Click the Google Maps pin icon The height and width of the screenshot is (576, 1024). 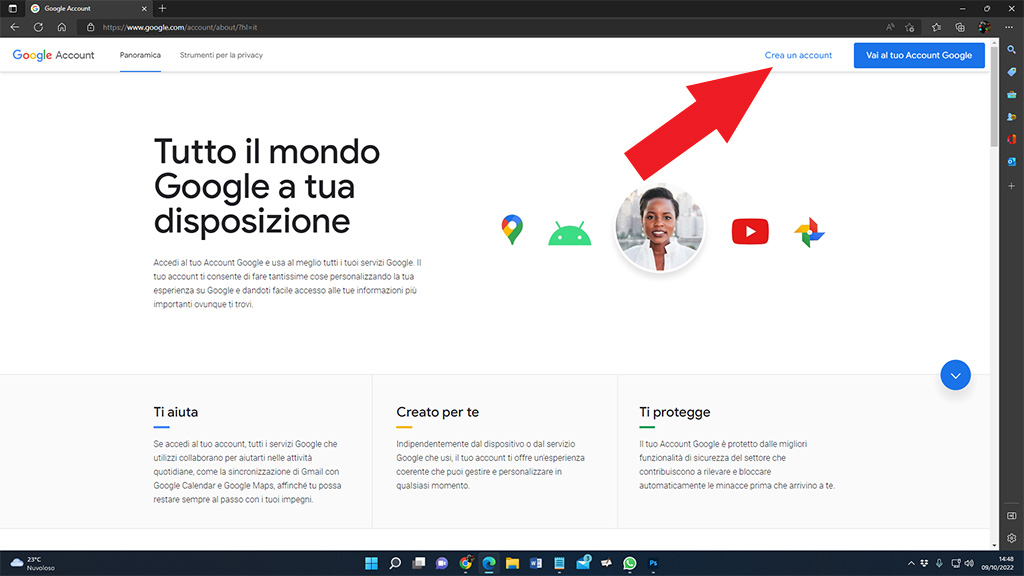[x=512, y=229]
